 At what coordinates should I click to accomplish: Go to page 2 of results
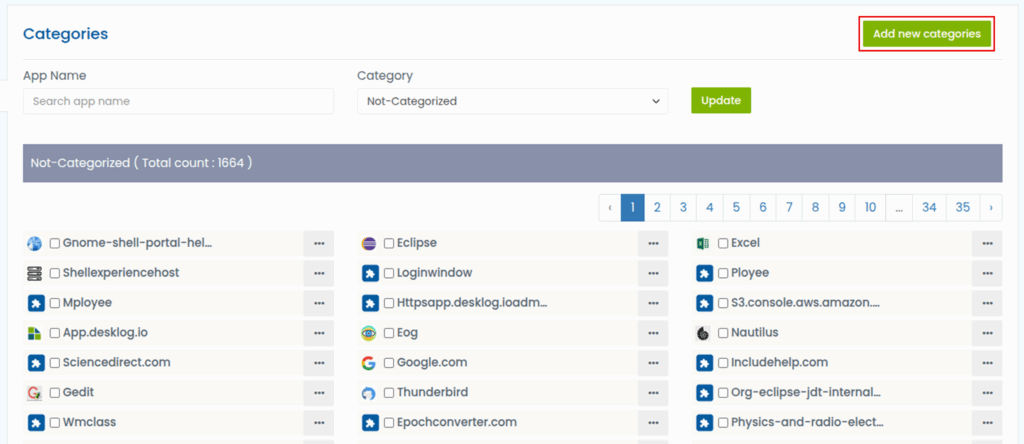pos(657,207)
